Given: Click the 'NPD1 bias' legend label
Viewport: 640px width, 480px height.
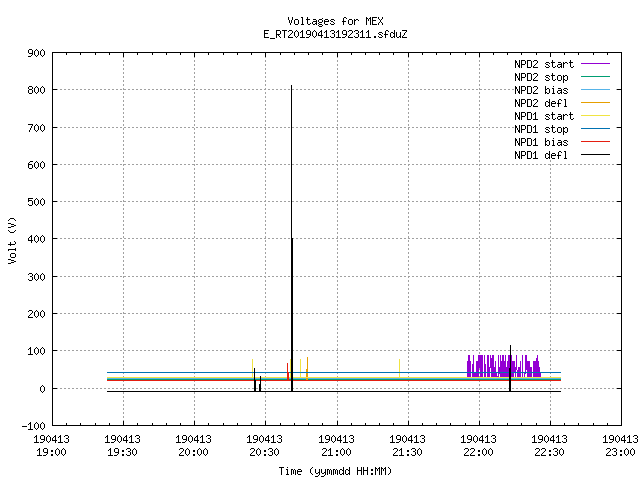Looking at the screenshot, I should 541,142.
